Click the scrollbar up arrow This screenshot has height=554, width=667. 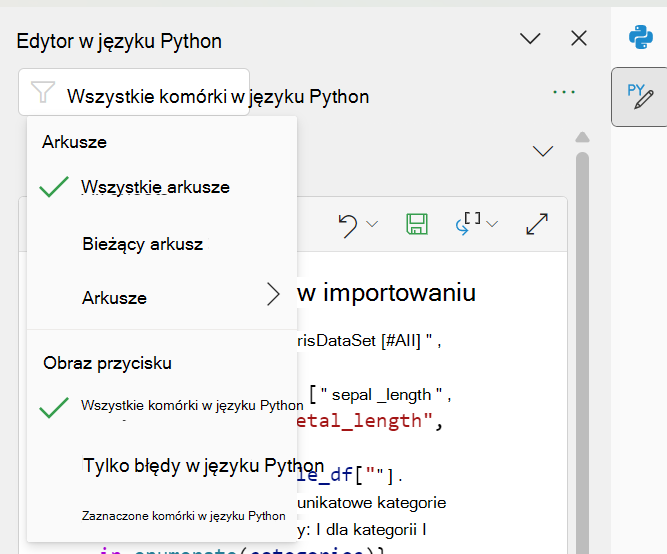pos(582,137)
